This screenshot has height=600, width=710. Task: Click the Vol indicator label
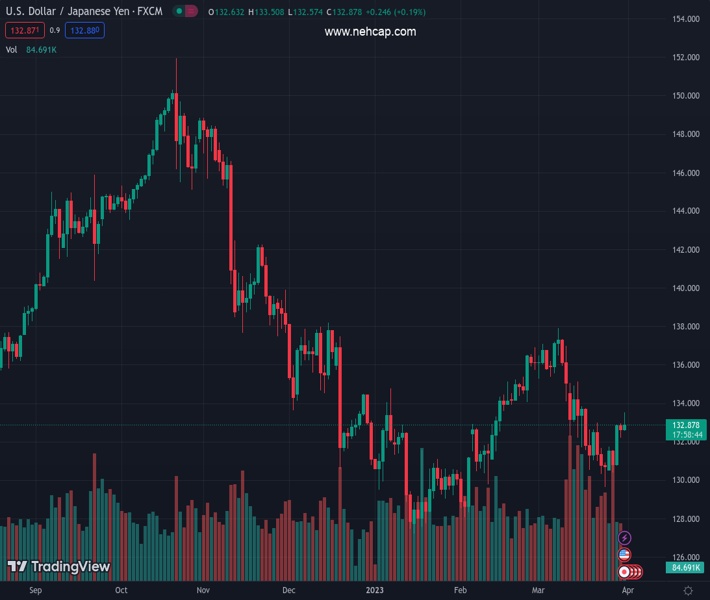[11, 49]
